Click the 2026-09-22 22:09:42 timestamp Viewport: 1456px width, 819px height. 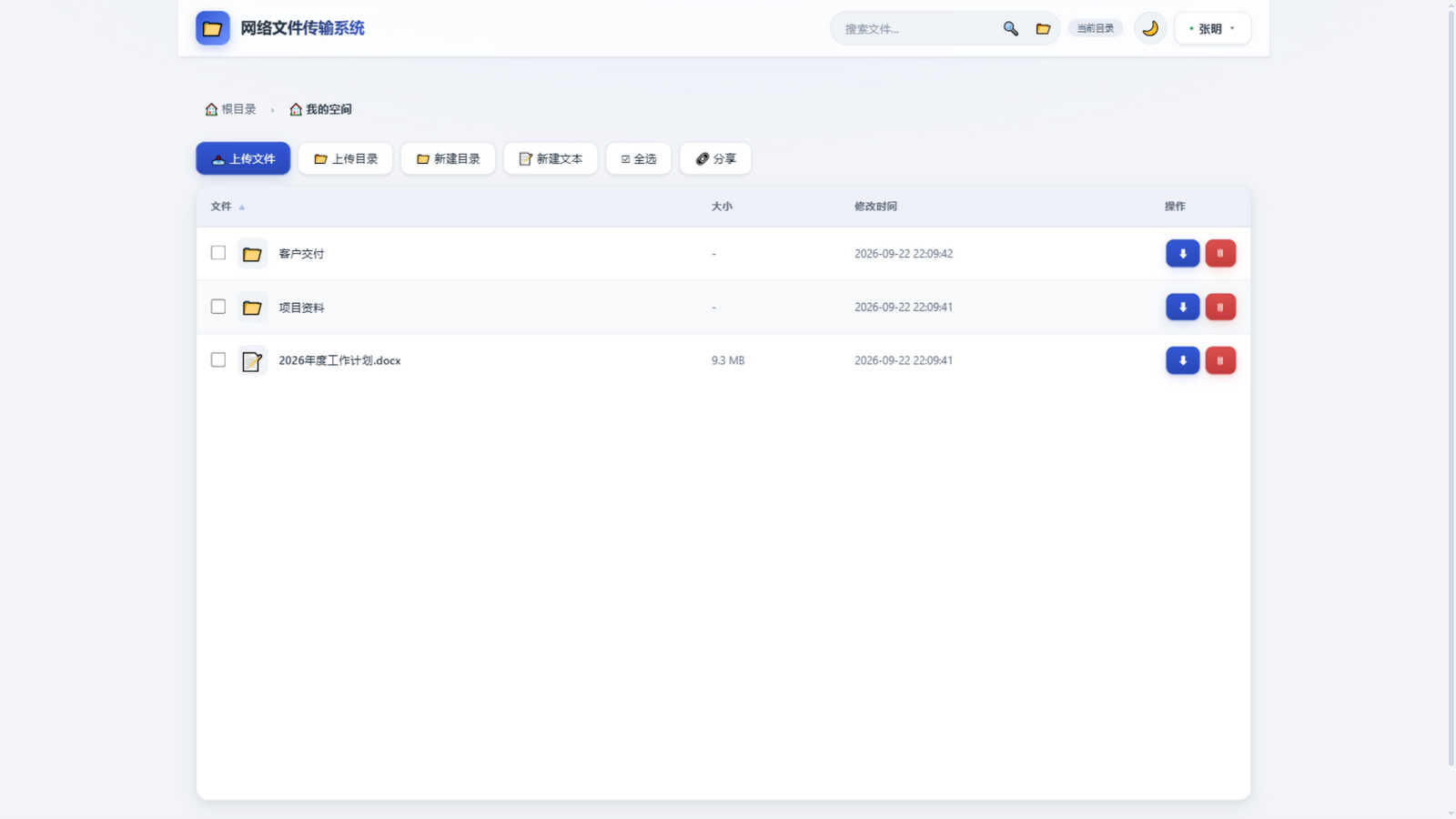904,254
